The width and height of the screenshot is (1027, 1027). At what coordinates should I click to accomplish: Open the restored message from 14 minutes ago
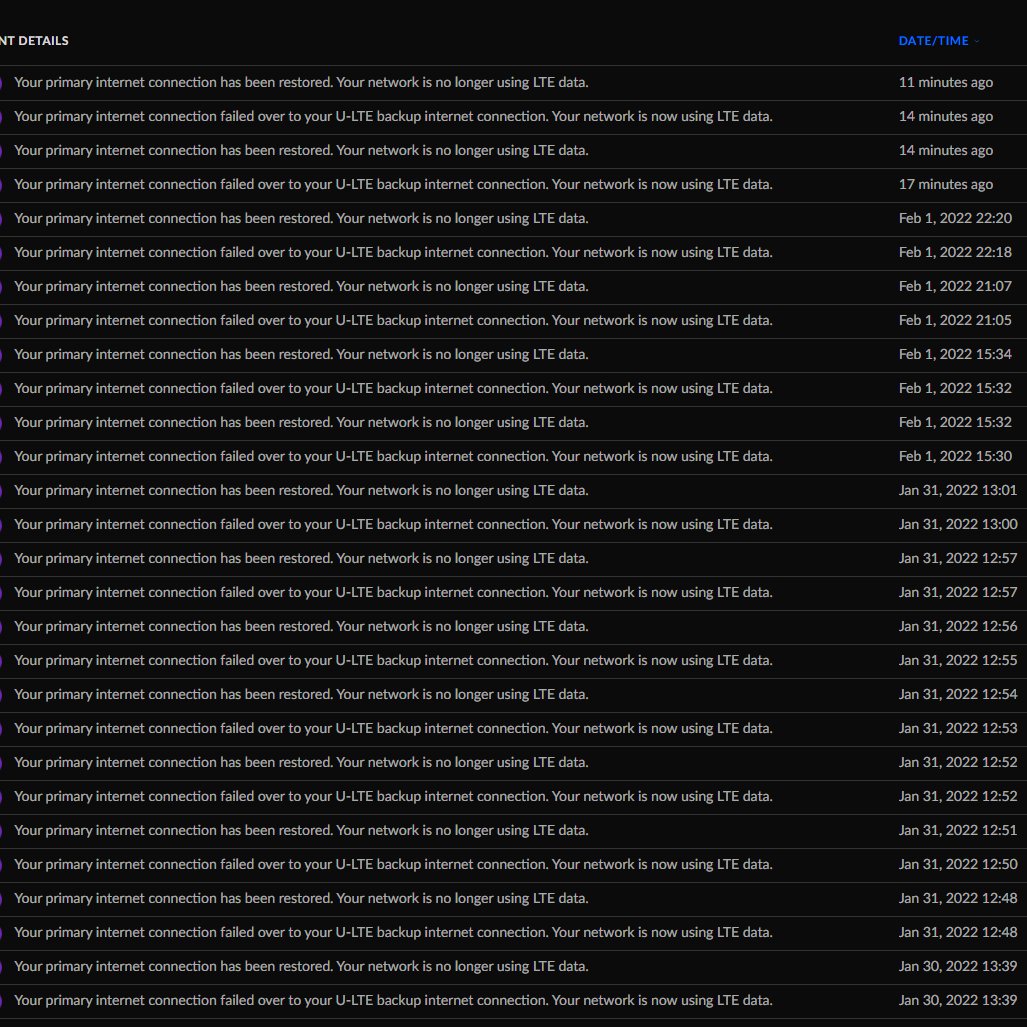301,151
